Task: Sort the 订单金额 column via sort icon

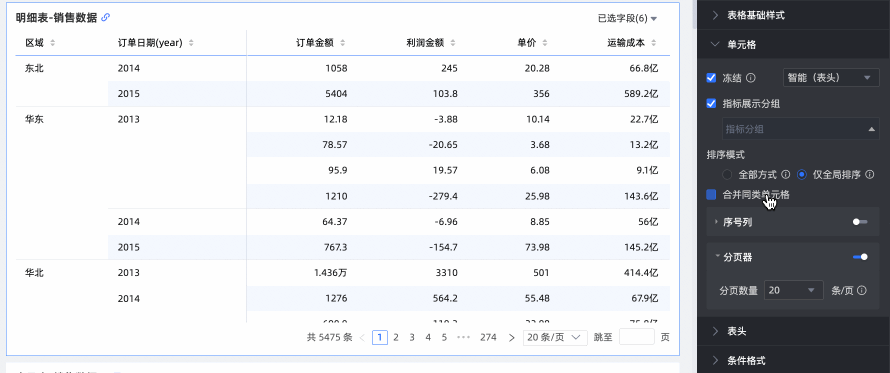Action: 342,43
